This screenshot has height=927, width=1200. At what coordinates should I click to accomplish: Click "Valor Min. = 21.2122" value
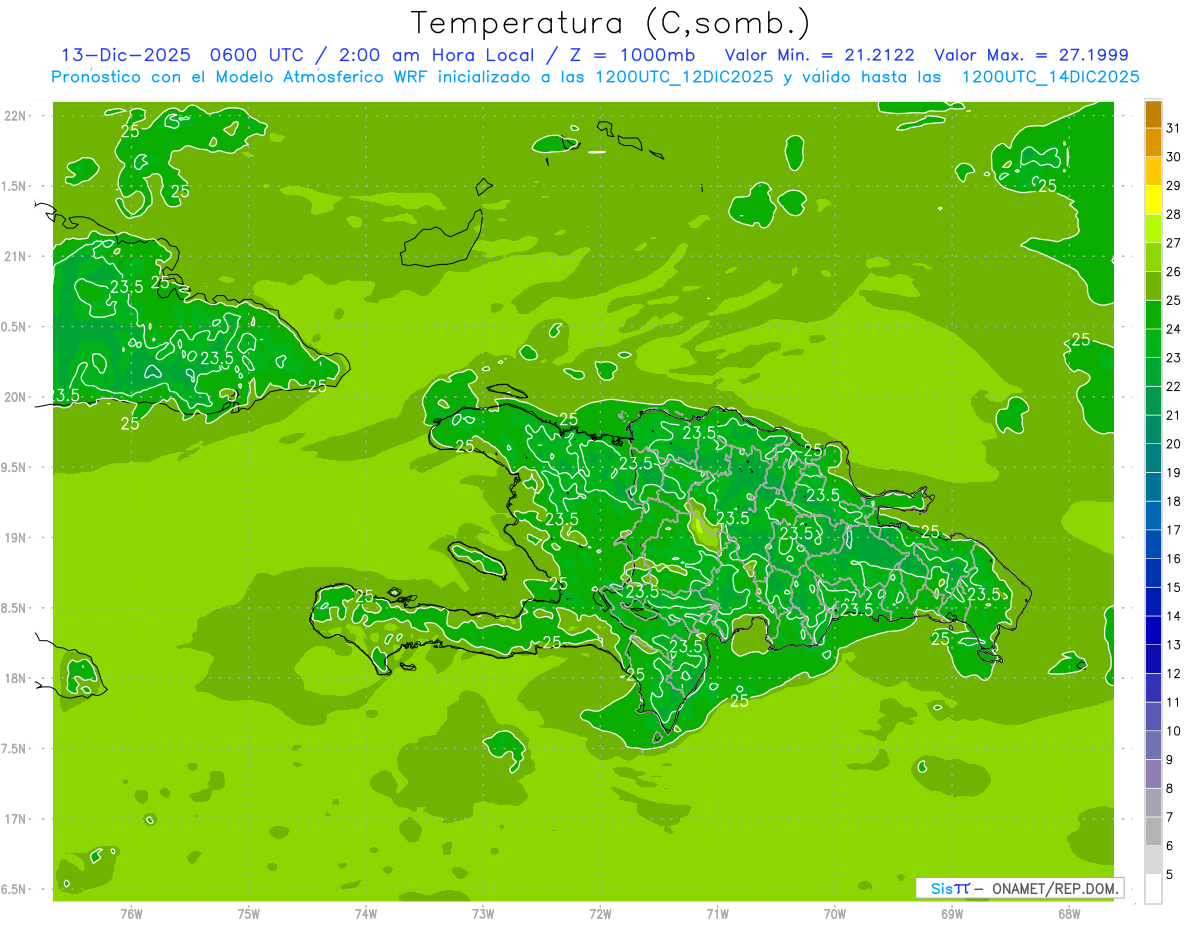pyautogui.click(x=819, y=55)
